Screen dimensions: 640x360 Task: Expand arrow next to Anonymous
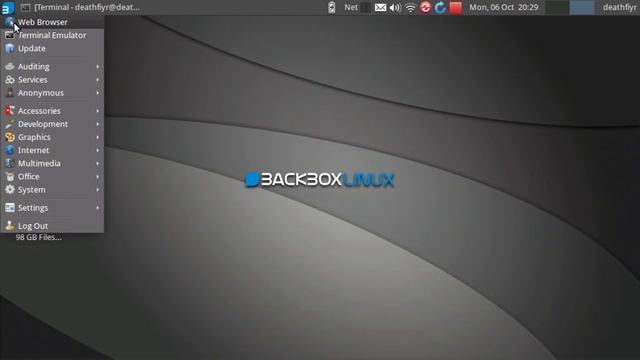[98, 93]
